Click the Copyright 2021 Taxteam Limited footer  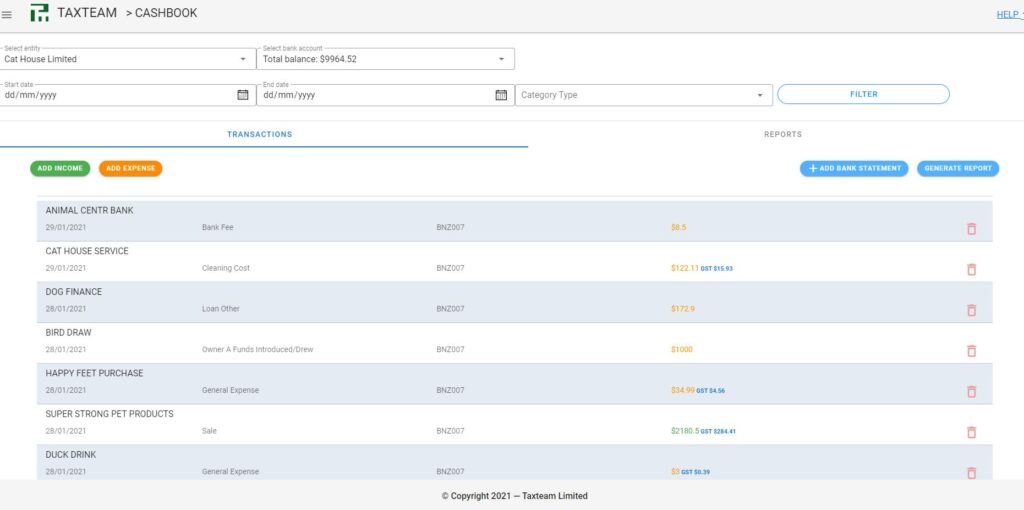pyautogui.click(x=515, y=496)
